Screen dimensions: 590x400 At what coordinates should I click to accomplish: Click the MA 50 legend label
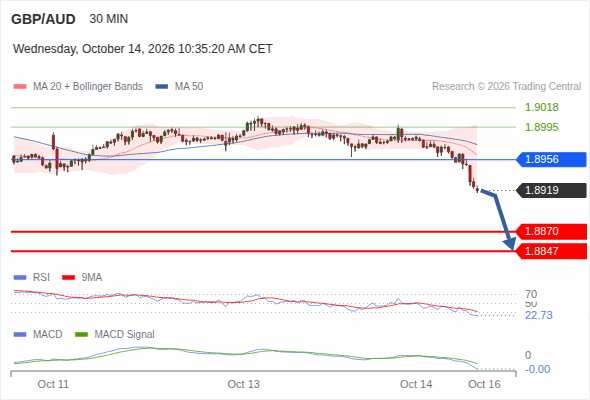pyautogui.click(x=189, y=87)
